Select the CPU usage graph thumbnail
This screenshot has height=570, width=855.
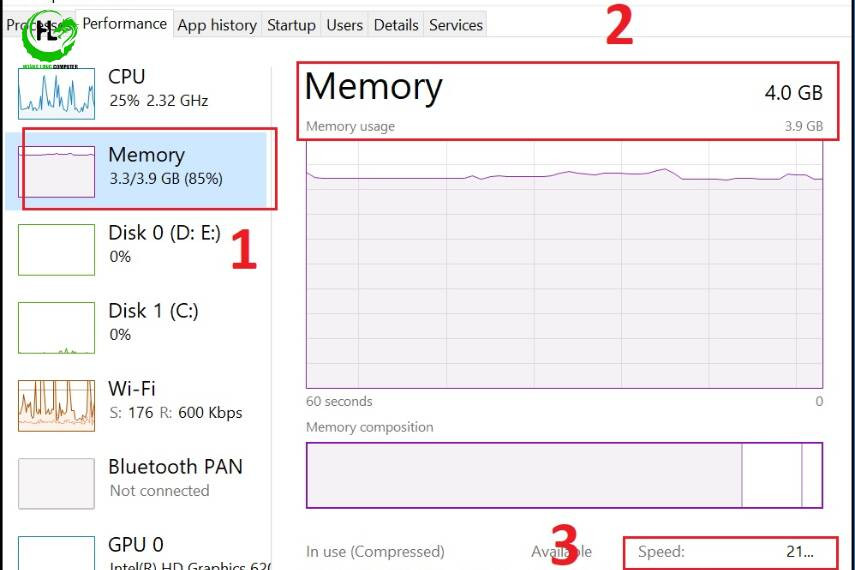(x=56, y=94)
